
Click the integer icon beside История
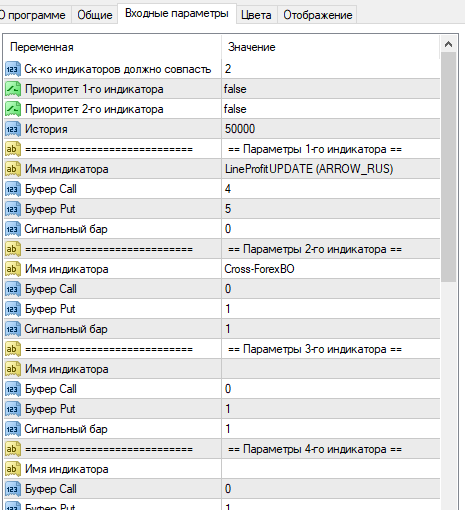(13, 129)
